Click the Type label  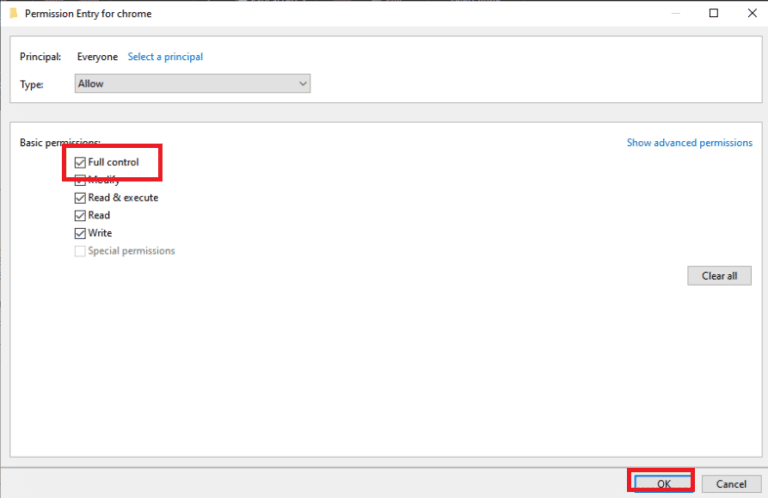[x=31, y=84]
